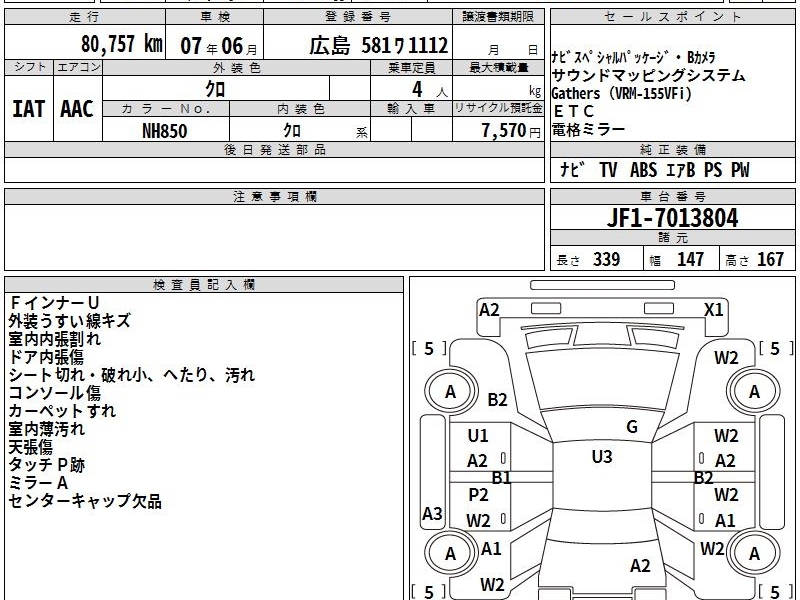The height and width of the screenshot is (600, 800).
Task: Click the タッチP跡 note
Action: click(x=46, y=465)
